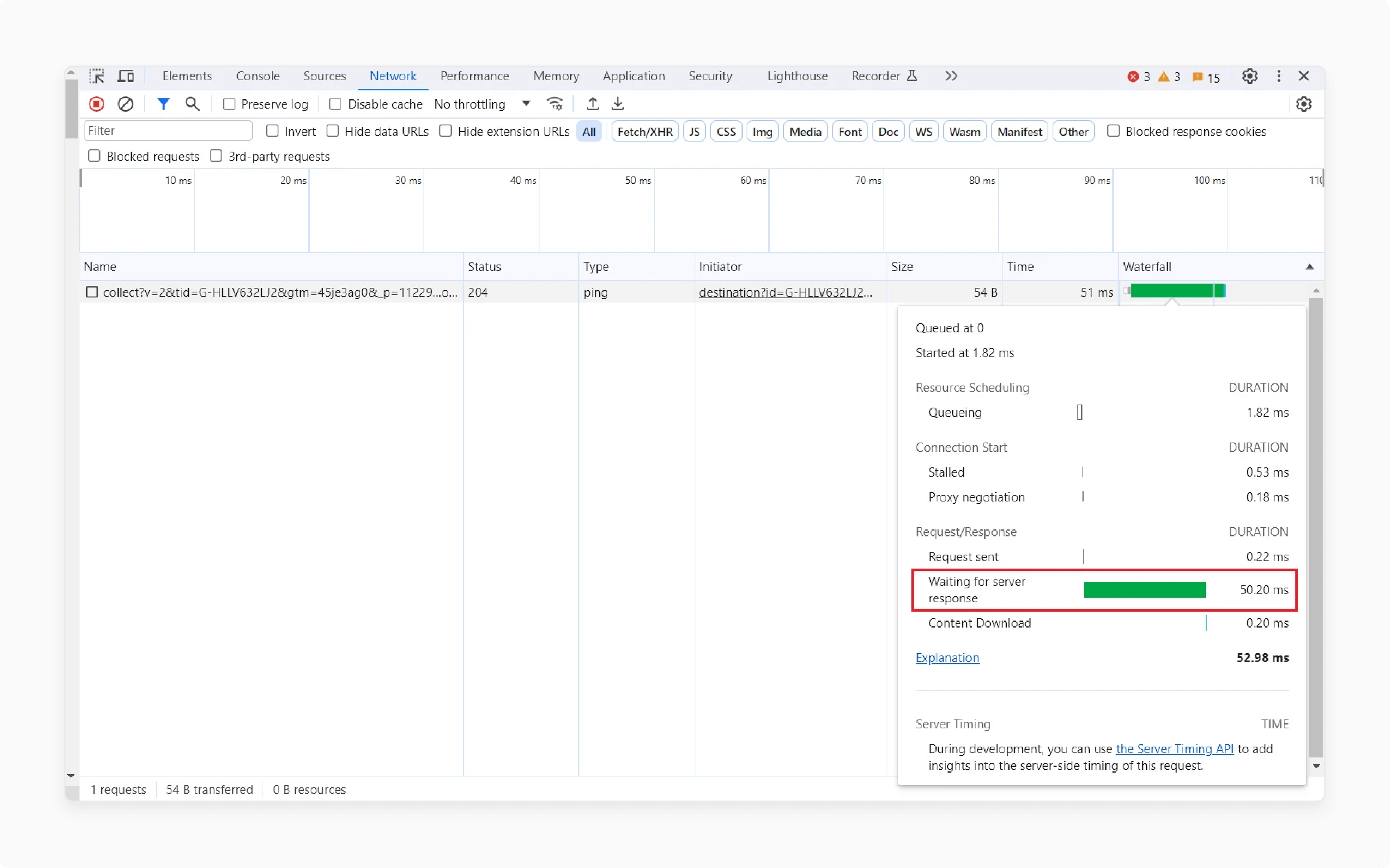Enable the Disable cache checkbox

[335, 104]
